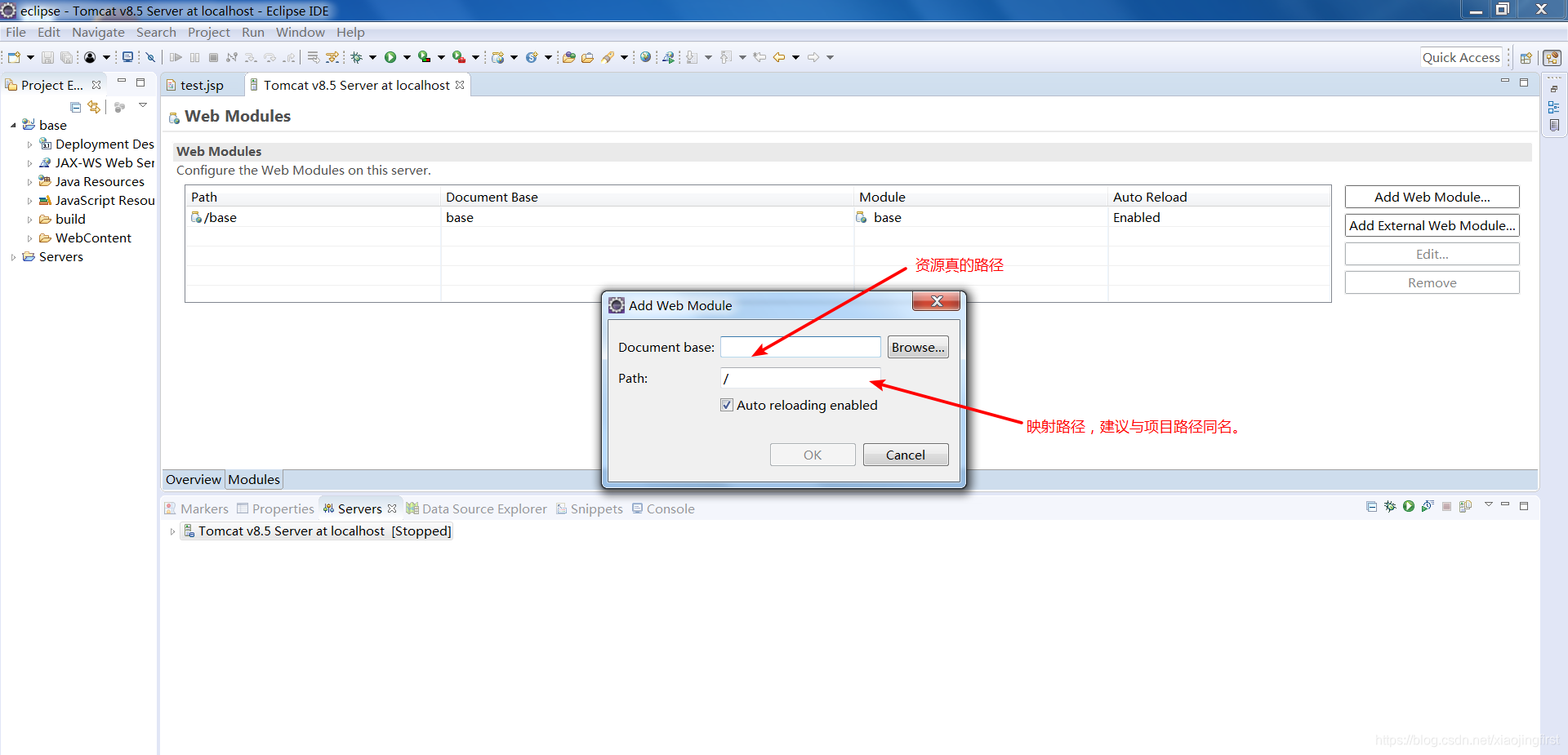
Task: Click the collapse icon in Servers view toolbar
Action: click(1371, 506)
